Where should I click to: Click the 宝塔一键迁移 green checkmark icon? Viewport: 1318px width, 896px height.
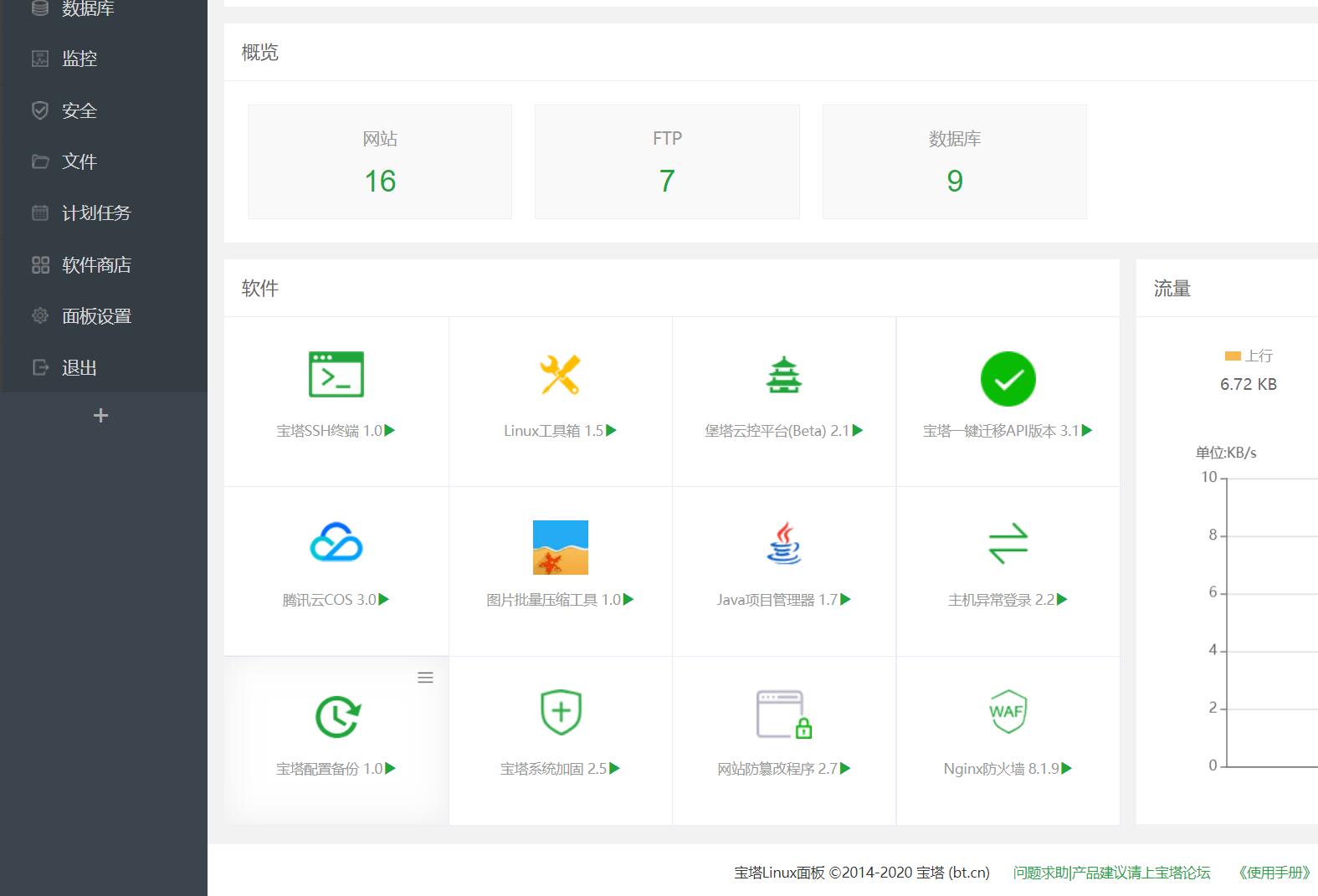[1008, 378]
